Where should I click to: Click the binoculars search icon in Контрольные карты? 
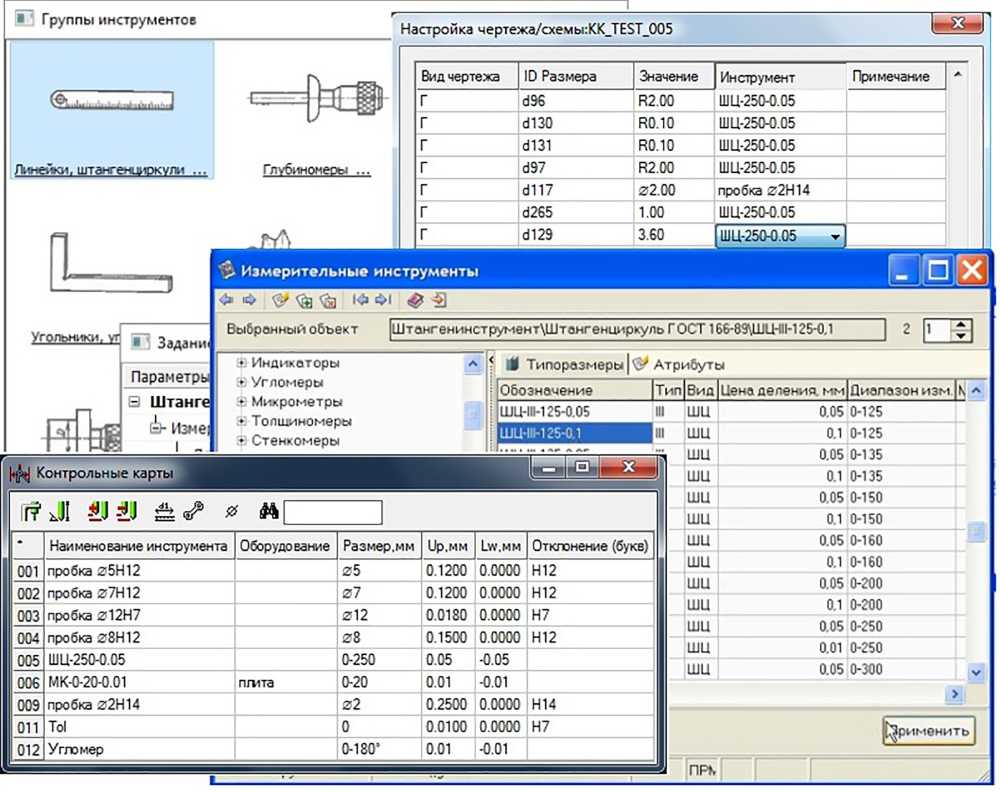coord(268,512)
